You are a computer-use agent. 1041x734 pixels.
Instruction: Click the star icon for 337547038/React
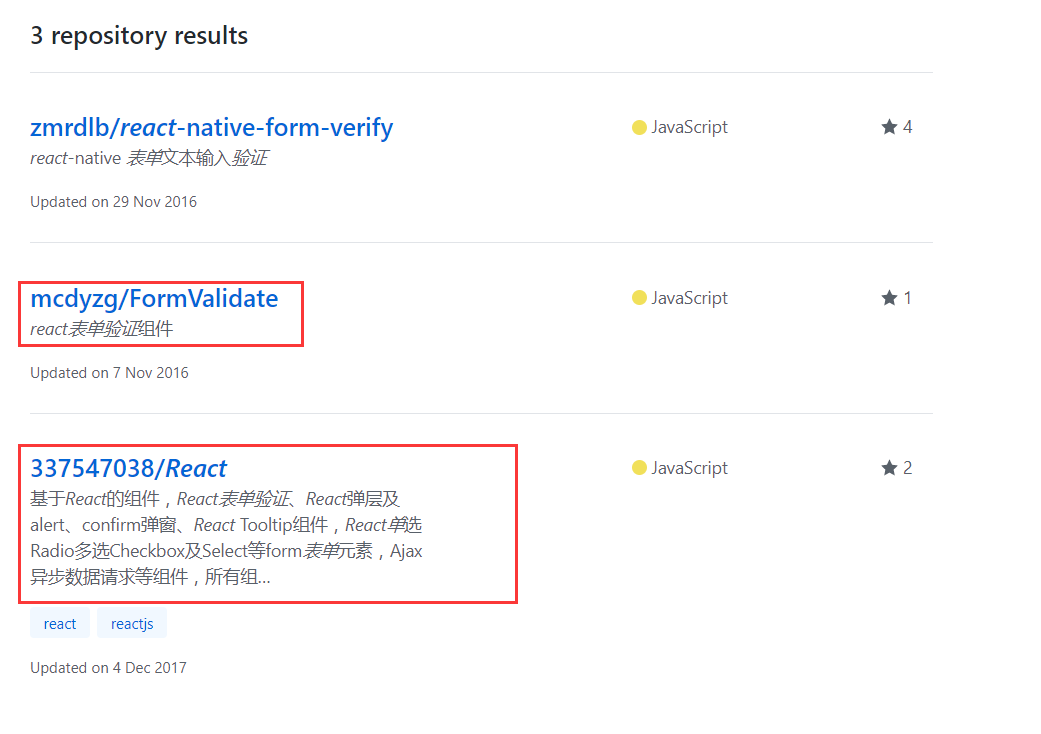(x=889, y=468)
